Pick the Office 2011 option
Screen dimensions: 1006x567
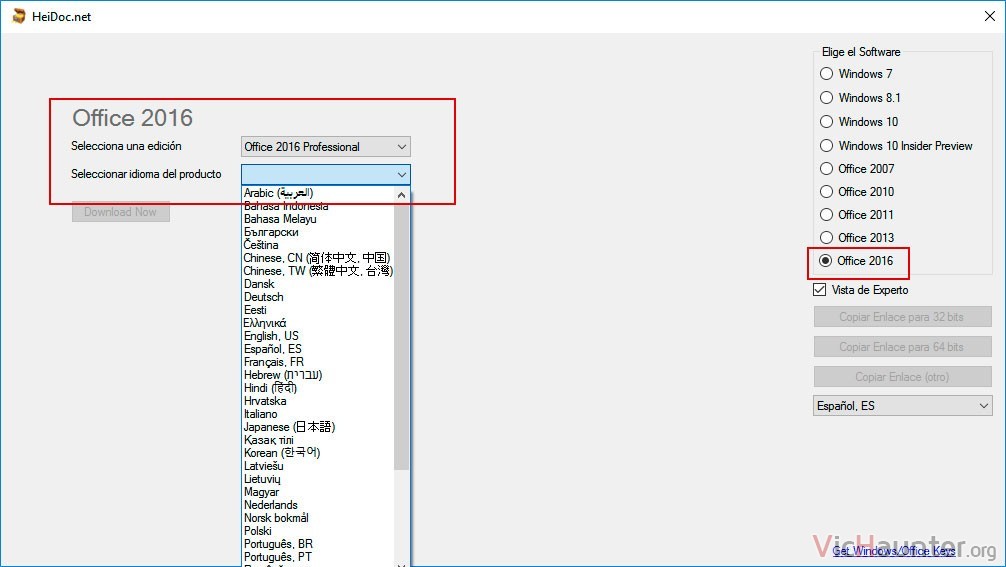point(826,215)
